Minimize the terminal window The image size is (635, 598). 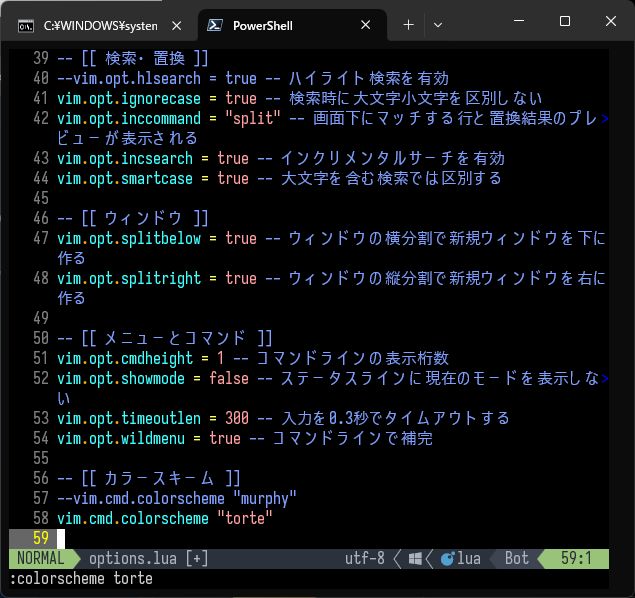[x=519, y=22]
